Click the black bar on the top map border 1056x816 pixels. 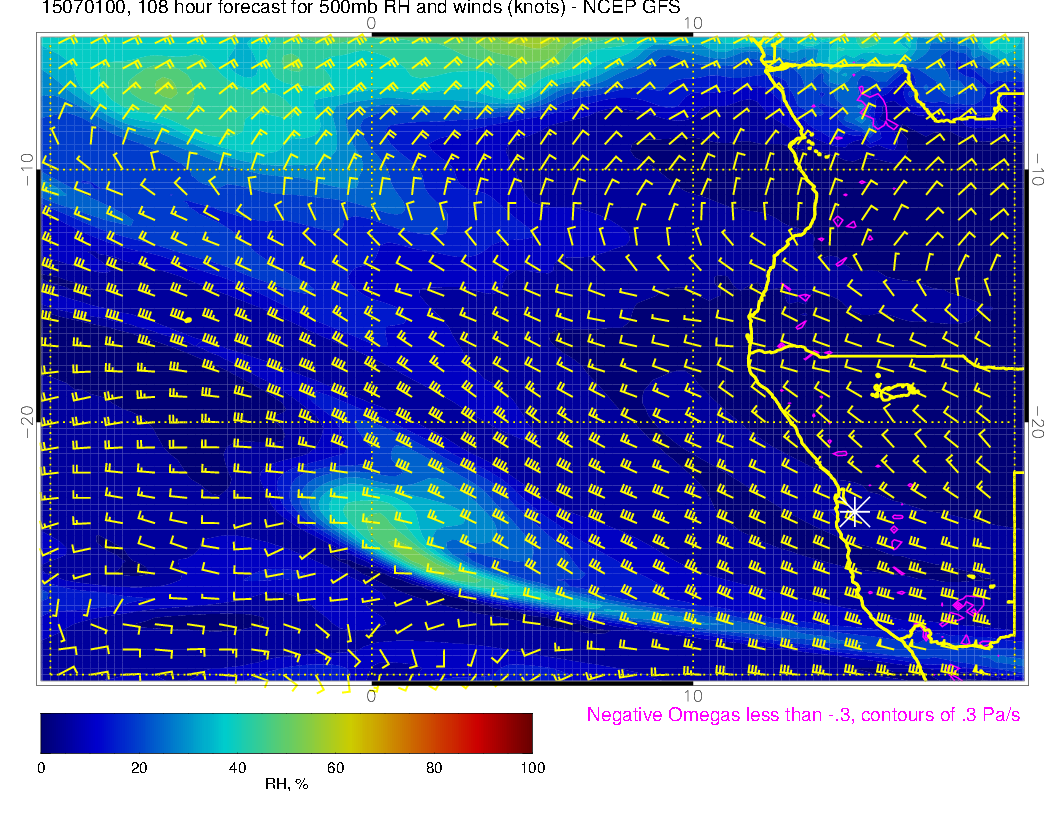pos(532,35)
